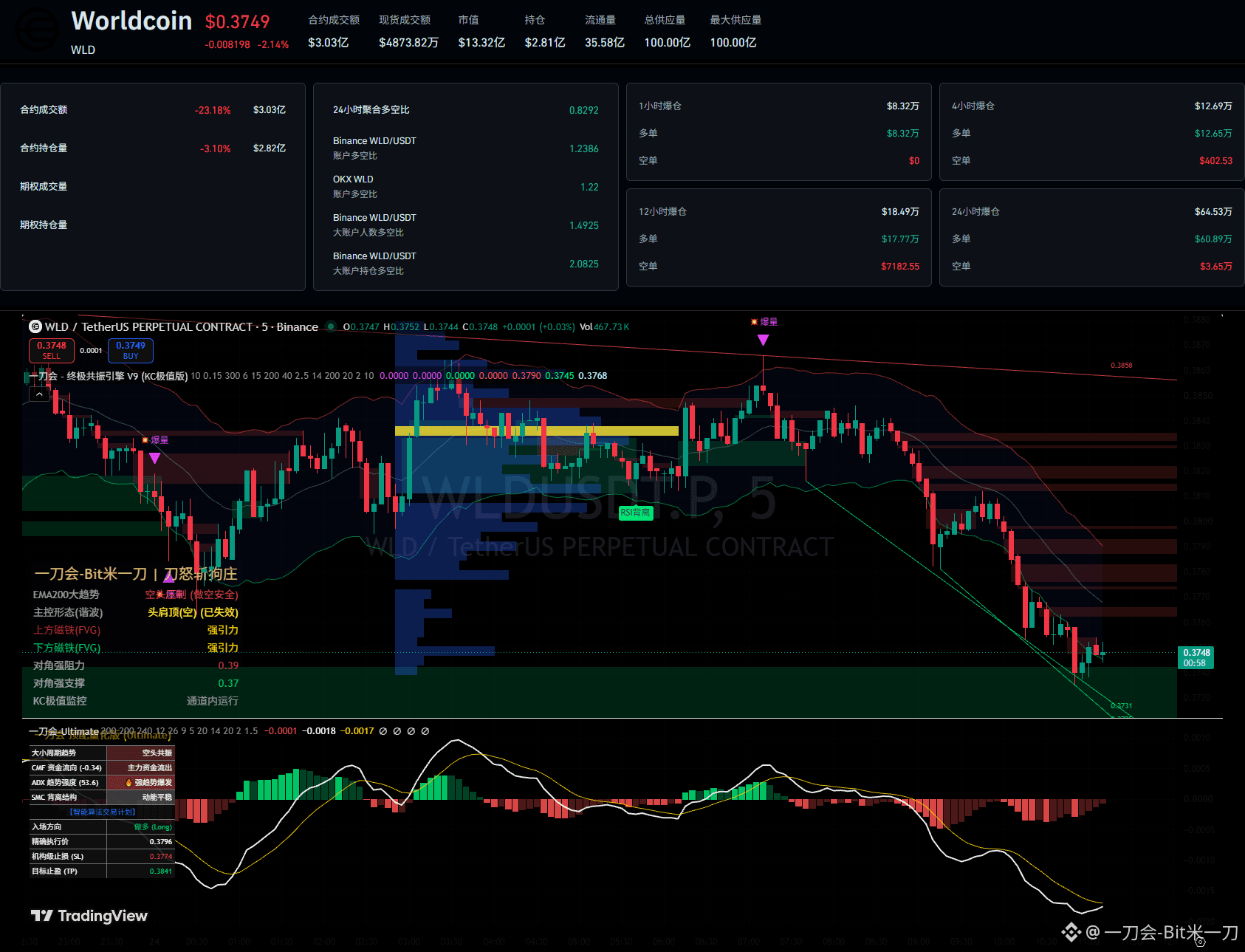Viewport: 1245px width, 952px height.
Task: Click the 12小时 空单 value $7182.55
Action: pyautogui.click(x=900, y=267)
